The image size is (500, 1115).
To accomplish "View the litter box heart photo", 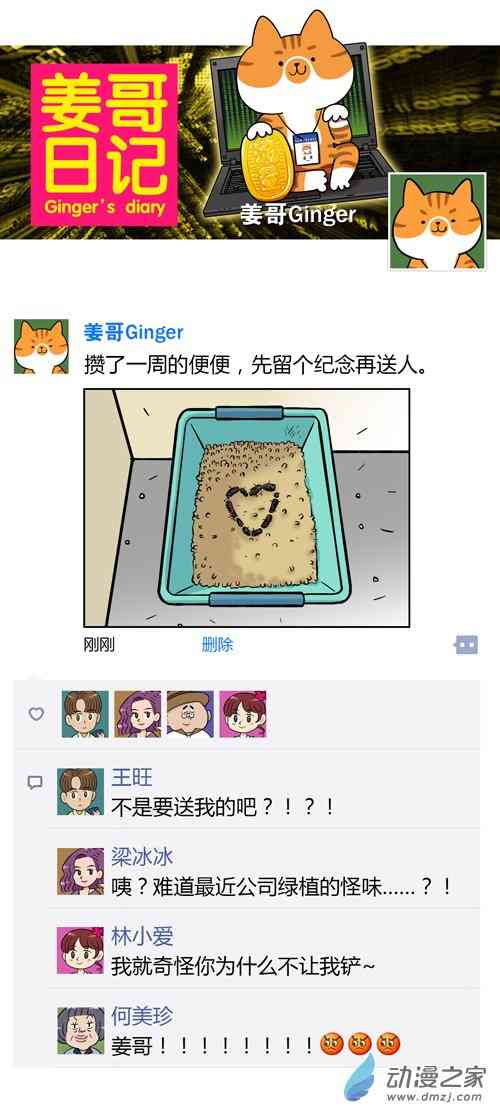I will (x=247, y=508).
